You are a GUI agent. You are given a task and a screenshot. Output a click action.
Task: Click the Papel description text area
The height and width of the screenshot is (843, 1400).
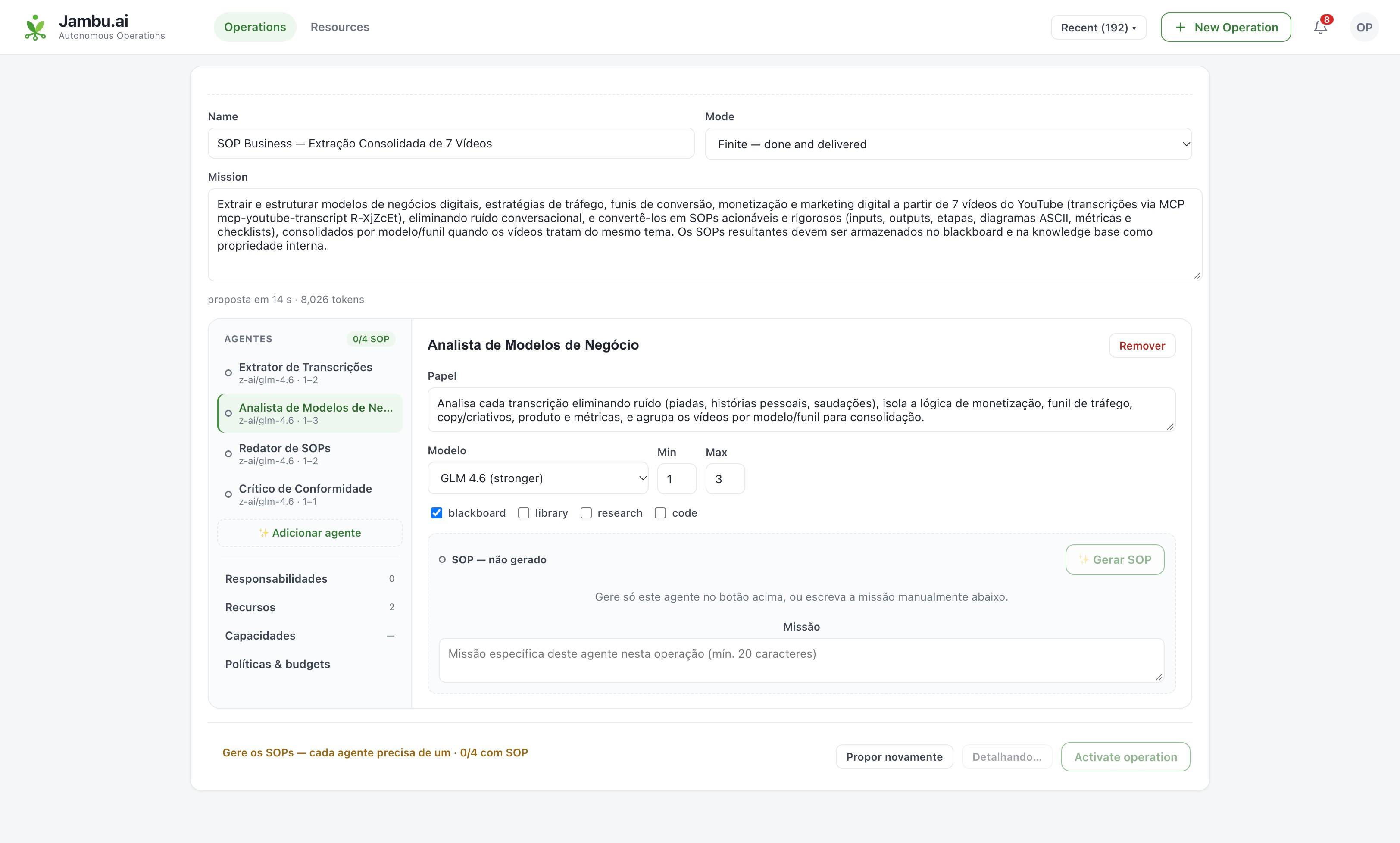[x=801, y=410]
